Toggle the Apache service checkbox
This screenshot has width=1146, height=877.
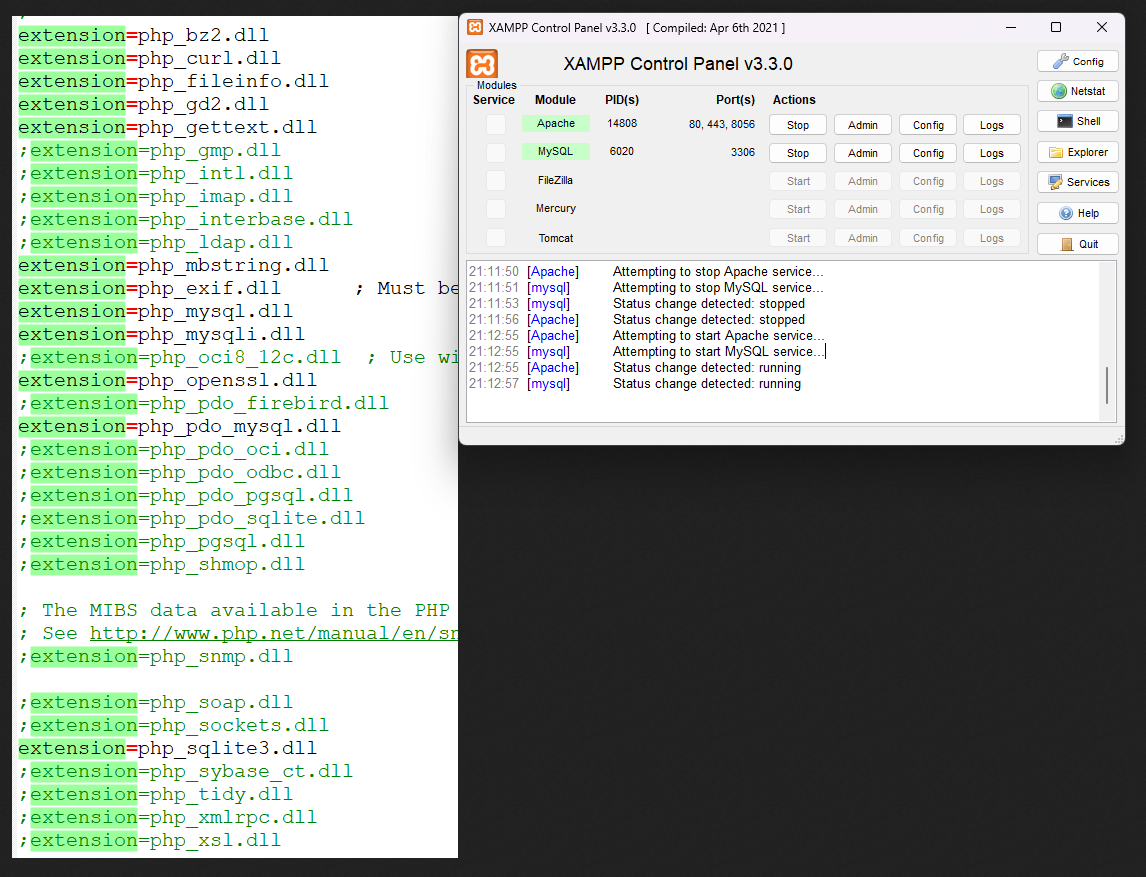(496, 124)
